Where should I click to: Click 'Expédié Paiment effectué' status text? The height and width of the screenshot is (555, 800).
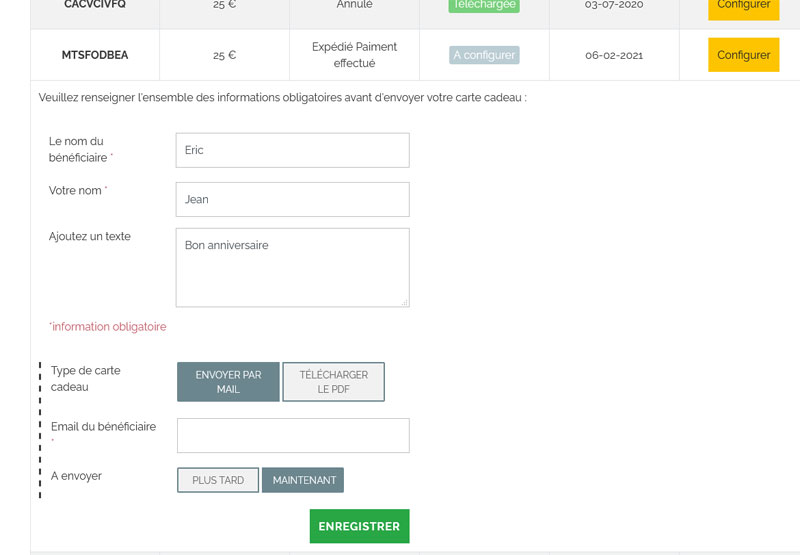pos(355,55)
